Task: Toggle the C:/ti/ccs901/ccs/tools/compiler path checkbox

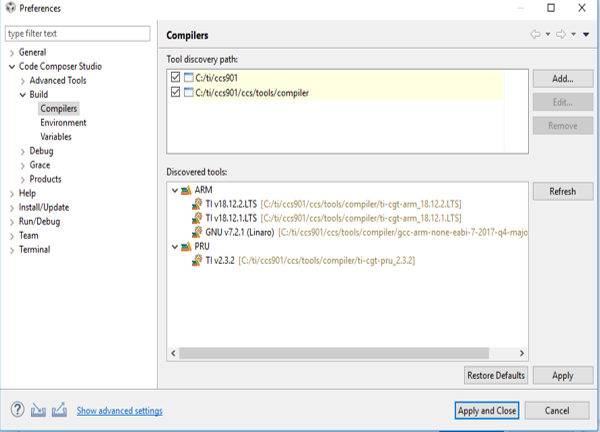Action: (x=176, y=93)
